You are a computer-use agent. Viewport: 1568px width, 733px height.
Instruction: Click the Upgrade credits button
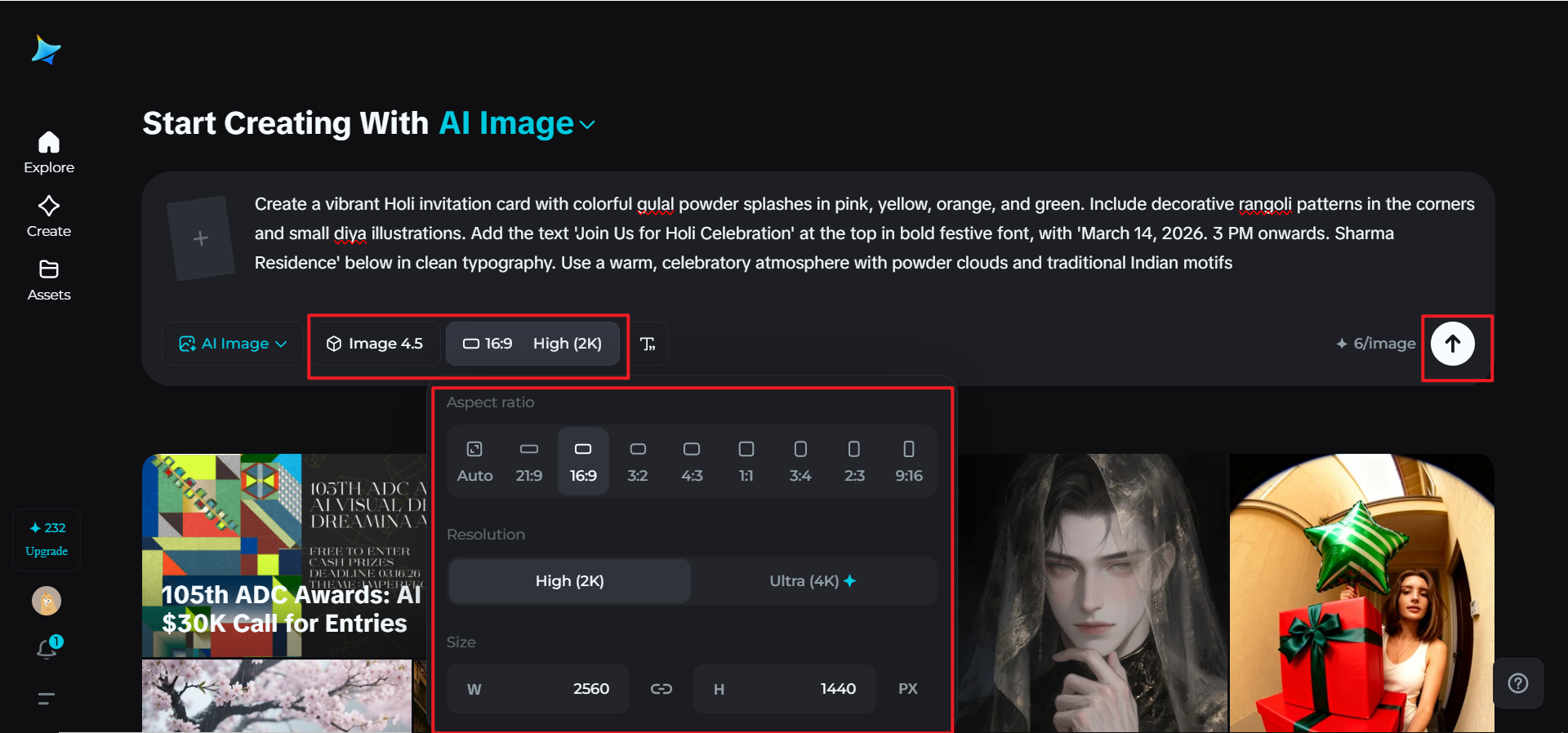47,540
